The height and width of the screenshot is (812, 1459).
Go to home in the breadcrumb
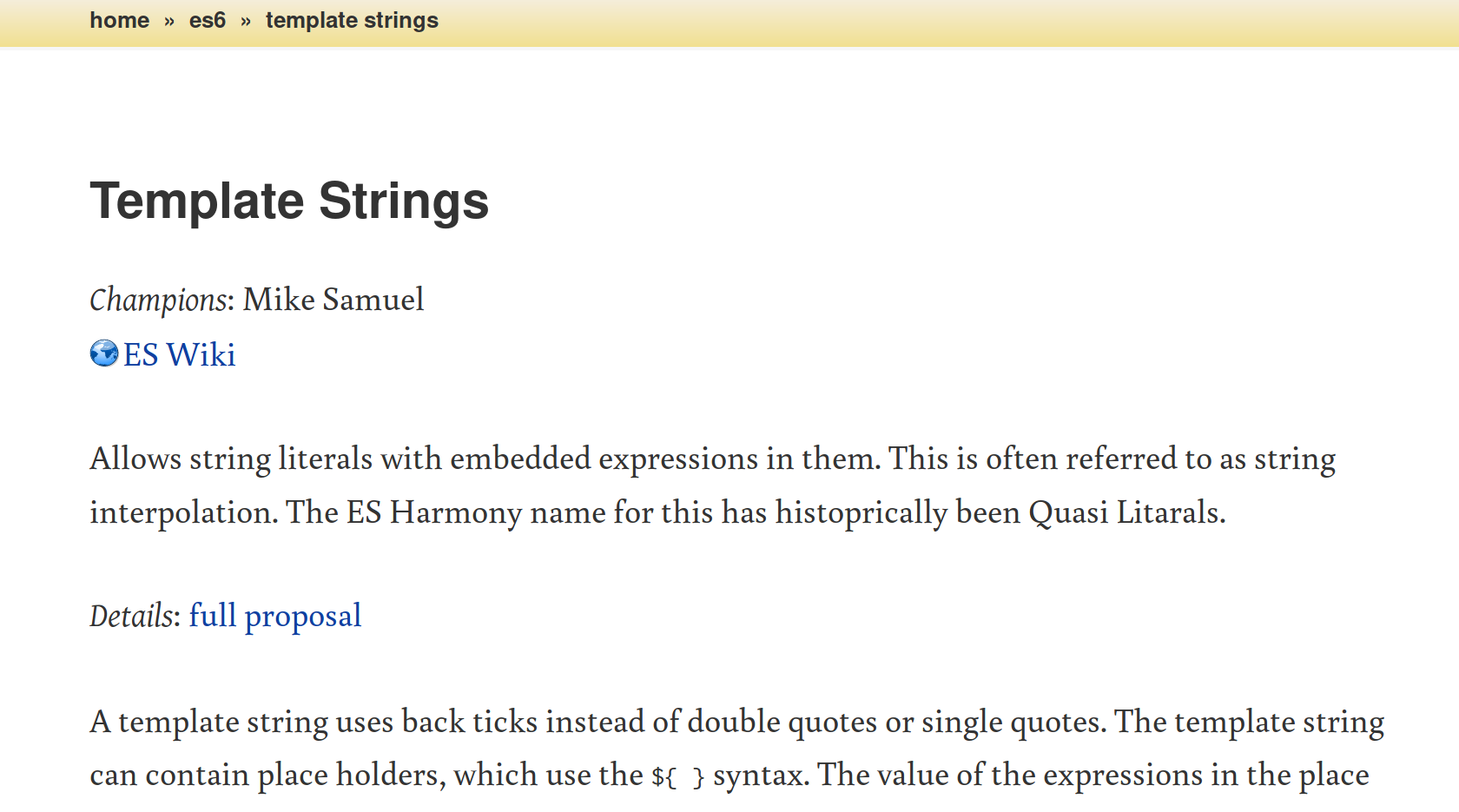point(120,20)
